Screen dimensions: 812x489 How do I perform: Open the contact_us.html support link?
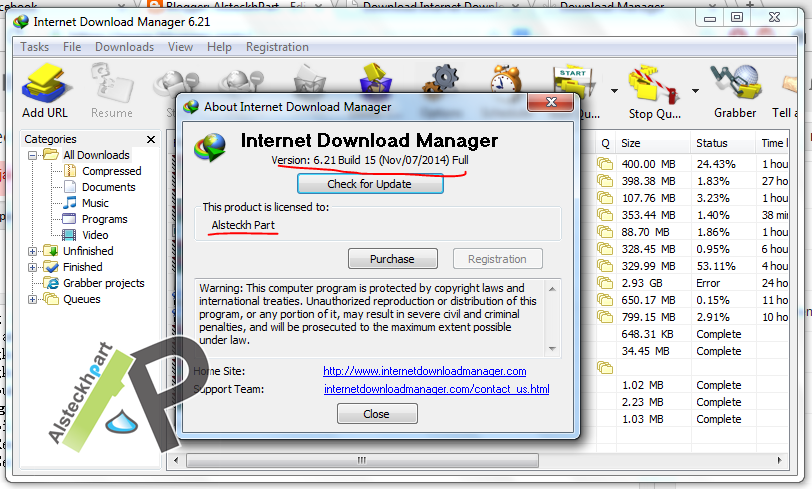437,389
